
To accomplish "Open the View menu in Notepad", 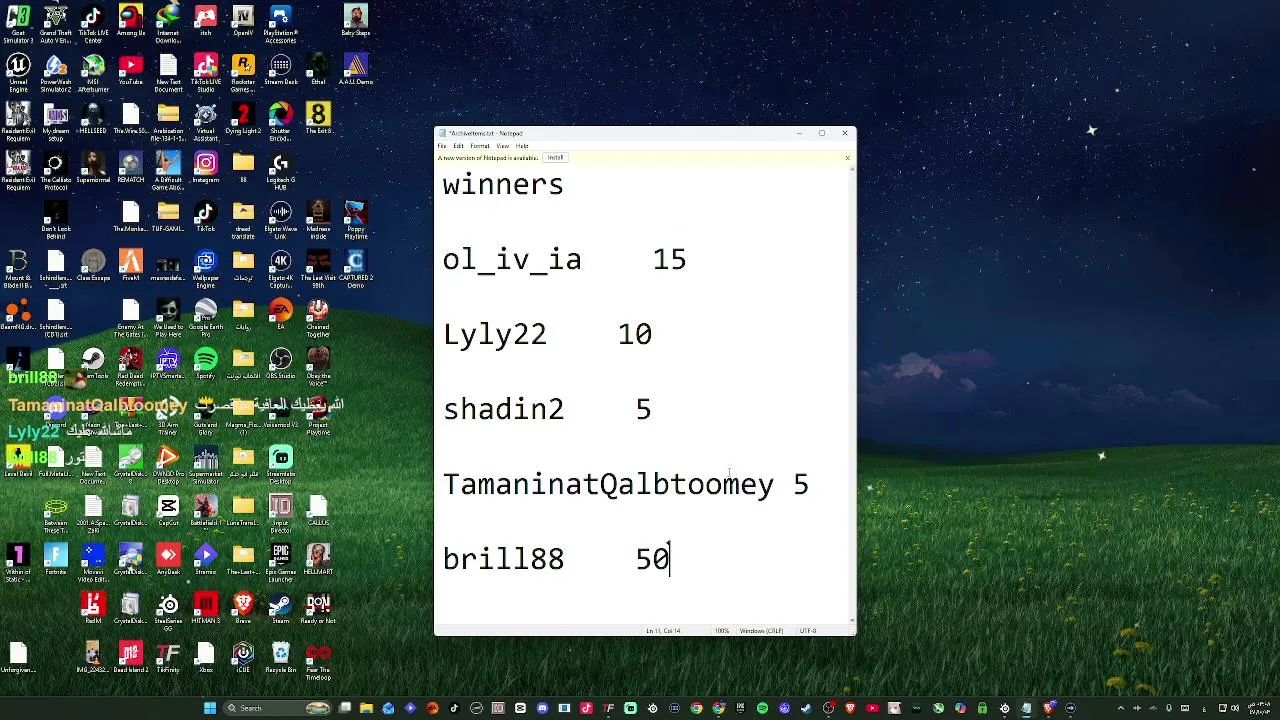I will click(x=503, y=146).
